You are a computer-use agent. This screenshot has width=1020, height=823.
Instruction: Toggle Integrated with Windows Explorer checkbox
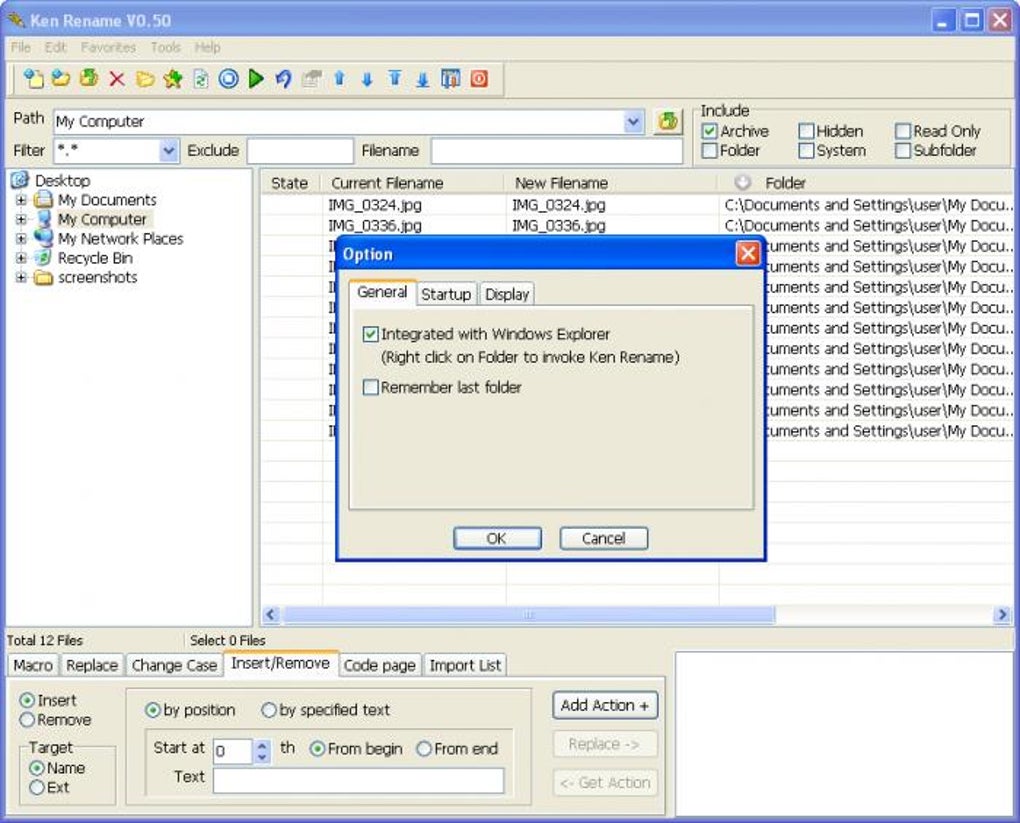pos(371,334)
